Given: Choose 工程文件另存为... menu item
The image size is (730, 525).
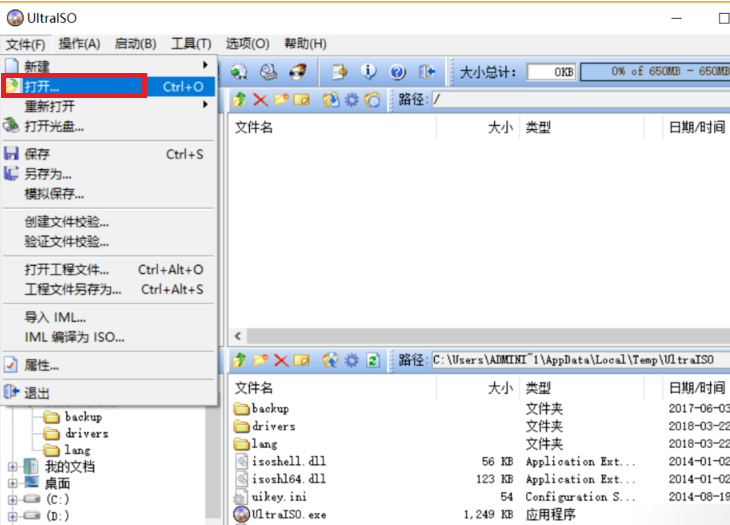Looking at the screenshot, I should coord(108,289).
